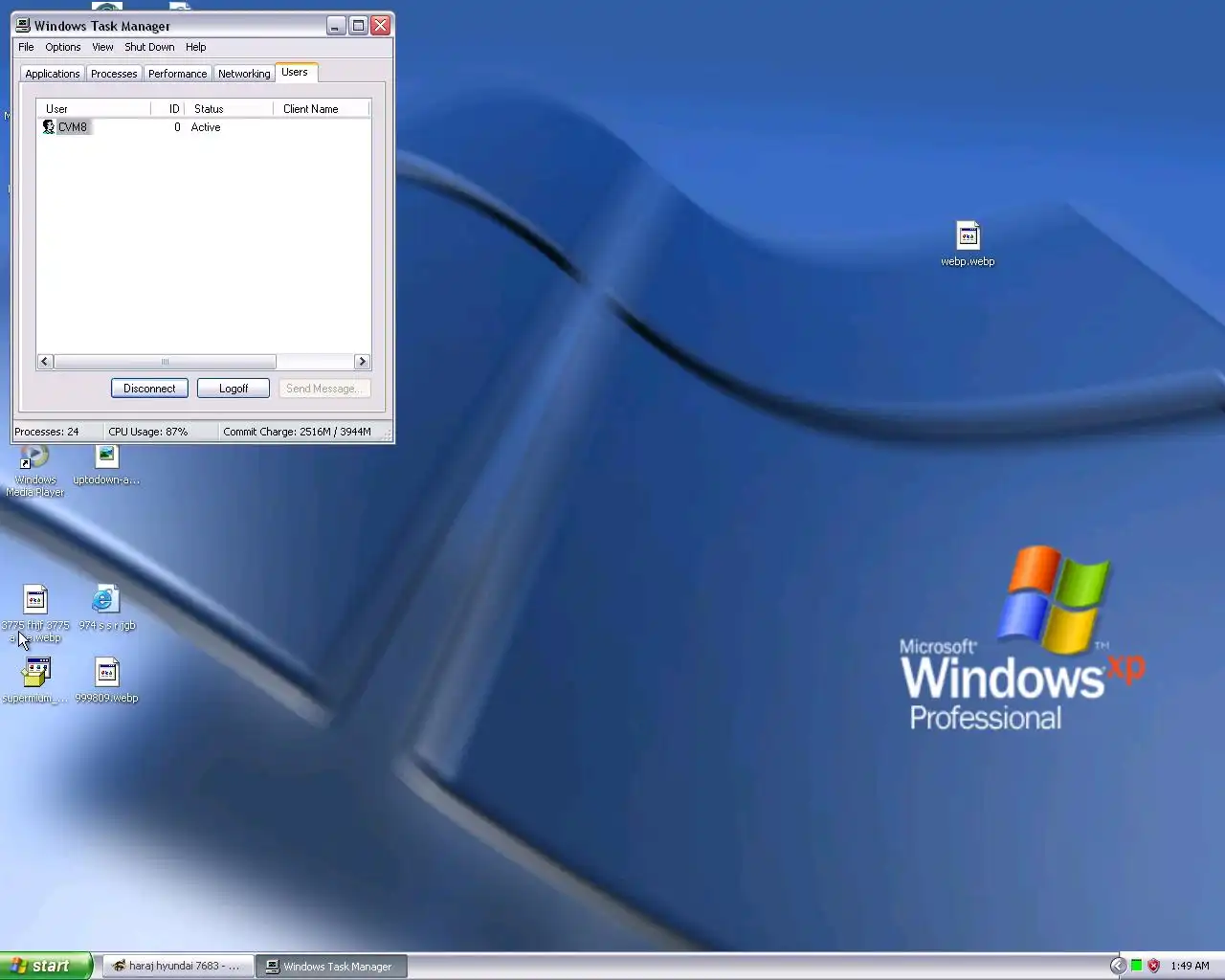Open the View menu
Viewport: 1225px width, 980px height.
(102, 47)
